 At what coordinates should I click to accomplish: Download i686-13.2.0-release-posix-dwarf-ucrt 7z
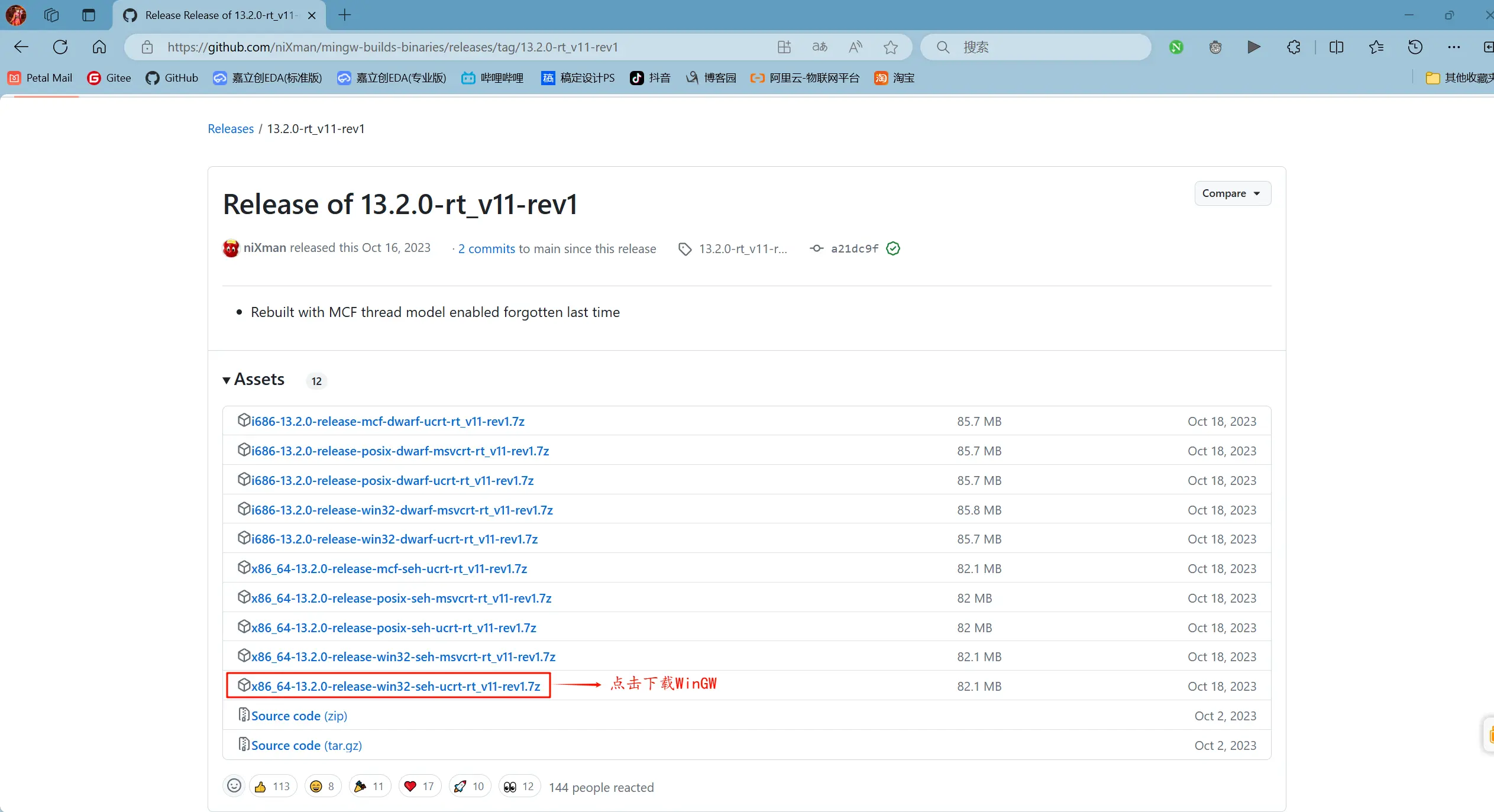[x=393, y=480]
